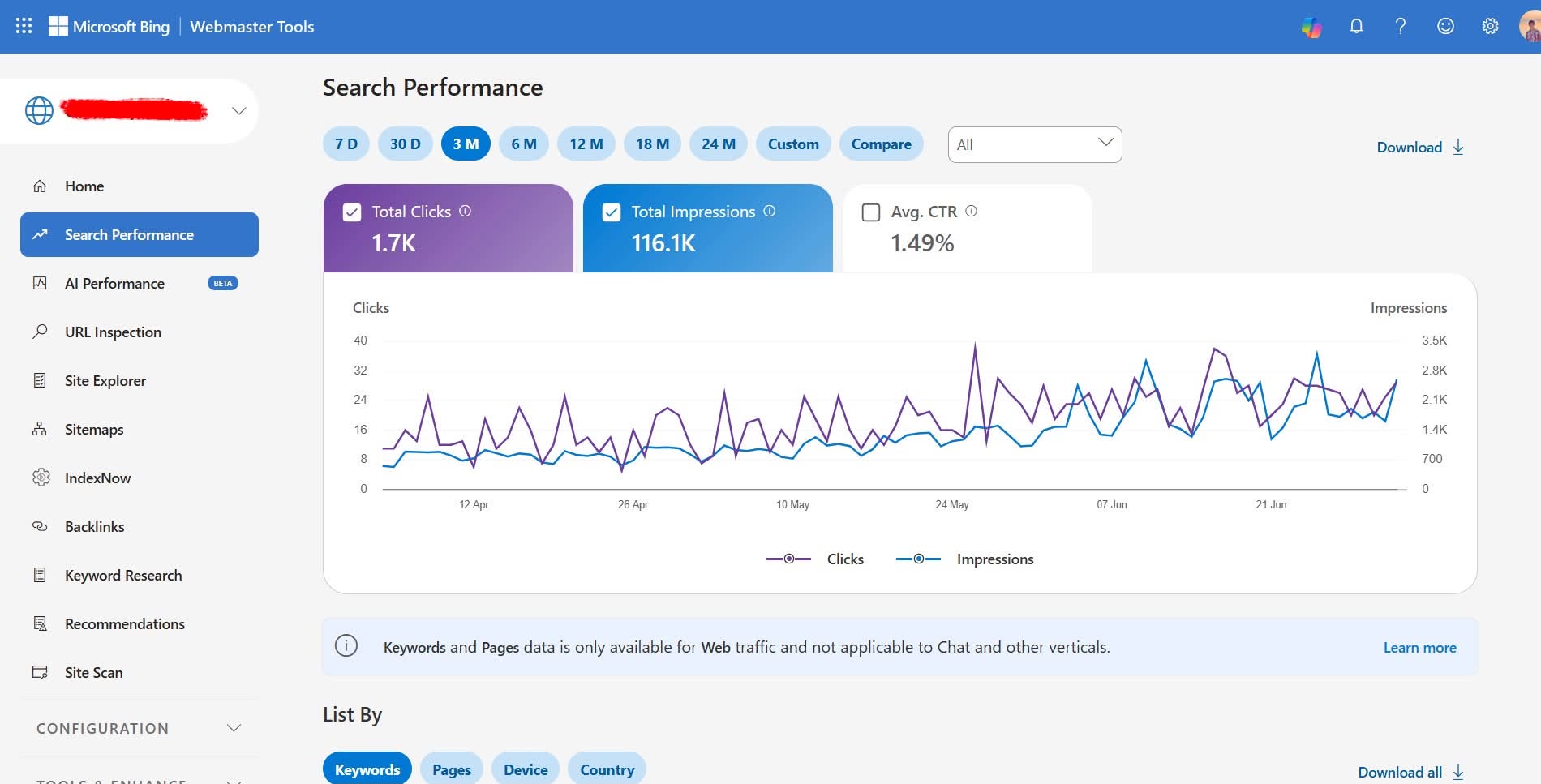Viewport: 1541px width, 784px height.
Task: Open the settings gear
Action: click(1490, 27)
